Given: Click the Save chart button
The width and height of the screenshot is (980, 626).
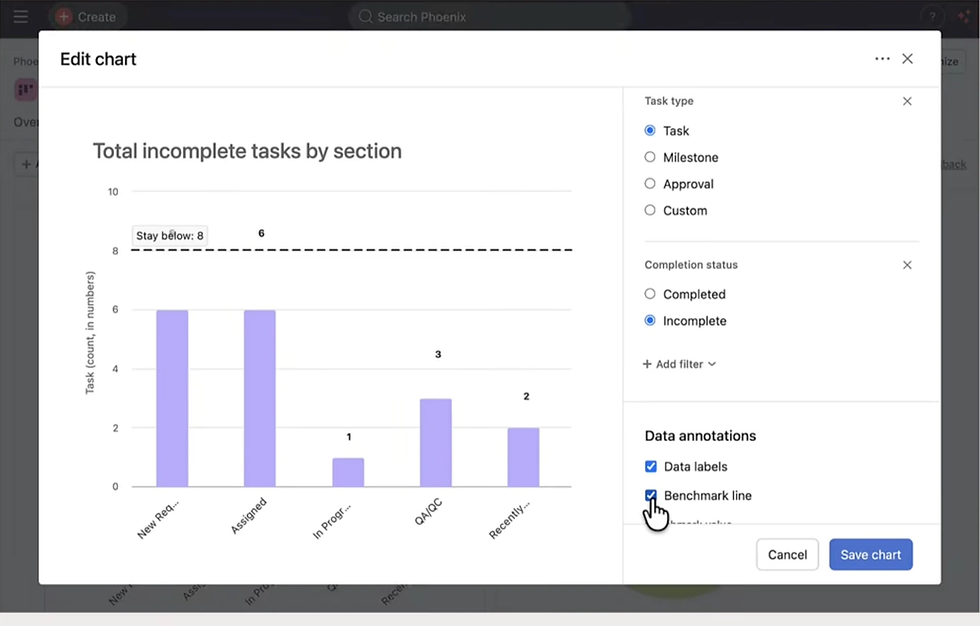Looking at the screenshot, I should click(x=871, y=555).
